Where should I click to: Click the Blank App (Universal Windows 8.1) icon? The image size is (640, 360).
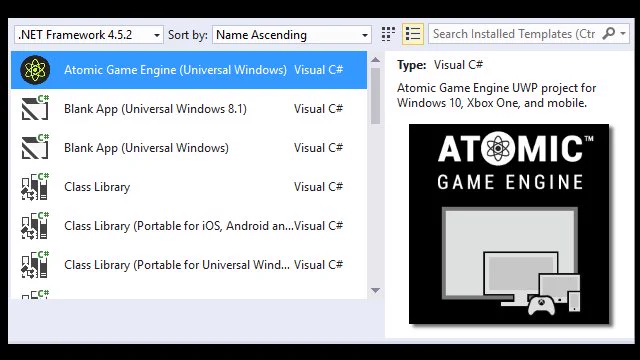[35, 108]
